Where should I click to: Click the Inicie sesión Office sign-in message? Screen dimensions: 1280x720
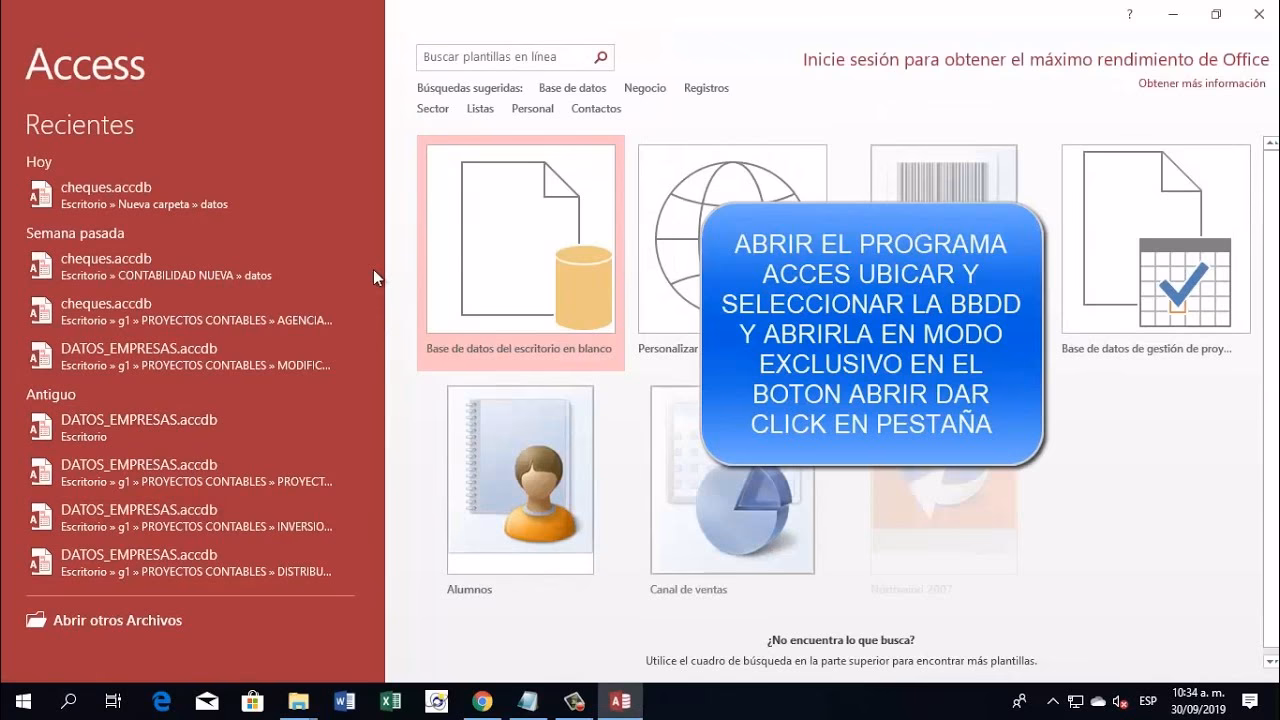pyautogui.click(x=1036, y=60)
